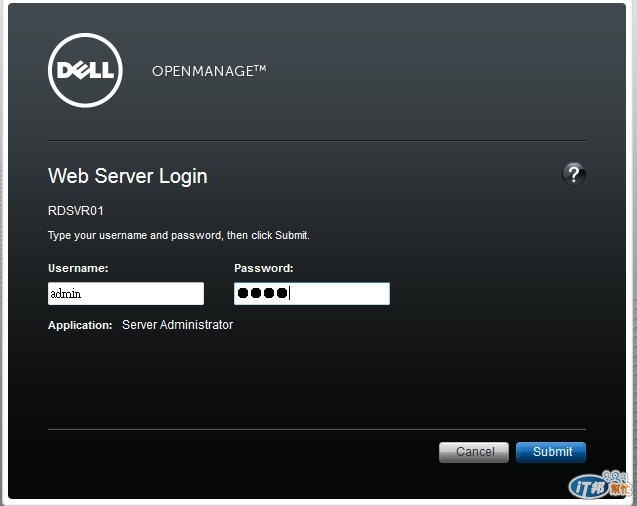Screen dimensions: 637x506
Task: Click the Server Administrator application text
Action: [178, 325]
